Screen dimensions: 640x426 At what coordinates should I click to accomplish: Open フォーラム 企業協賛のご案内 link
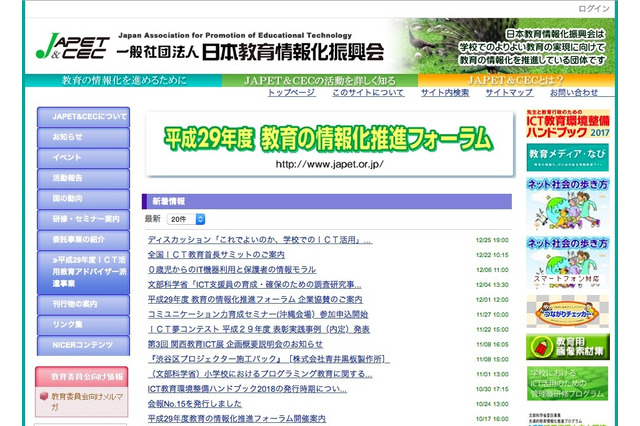pyautogui.click(x=255, y=300)
